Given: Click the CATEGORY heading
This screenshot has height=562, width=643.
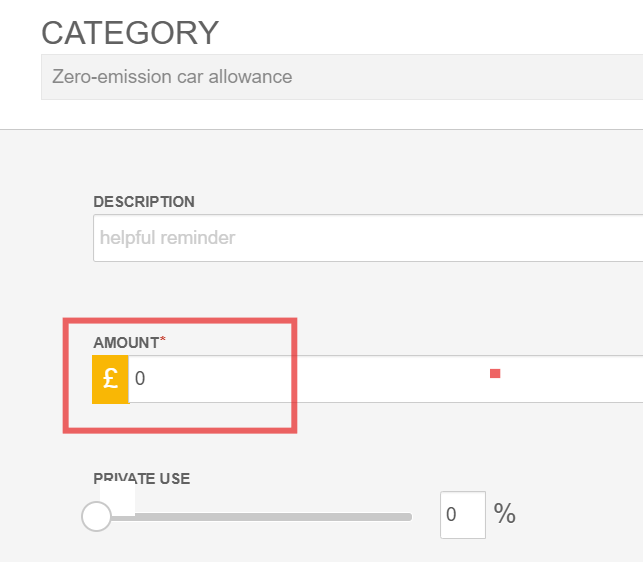Looking at the screenshot, I should pyautogui.click(x=130, y=33).
